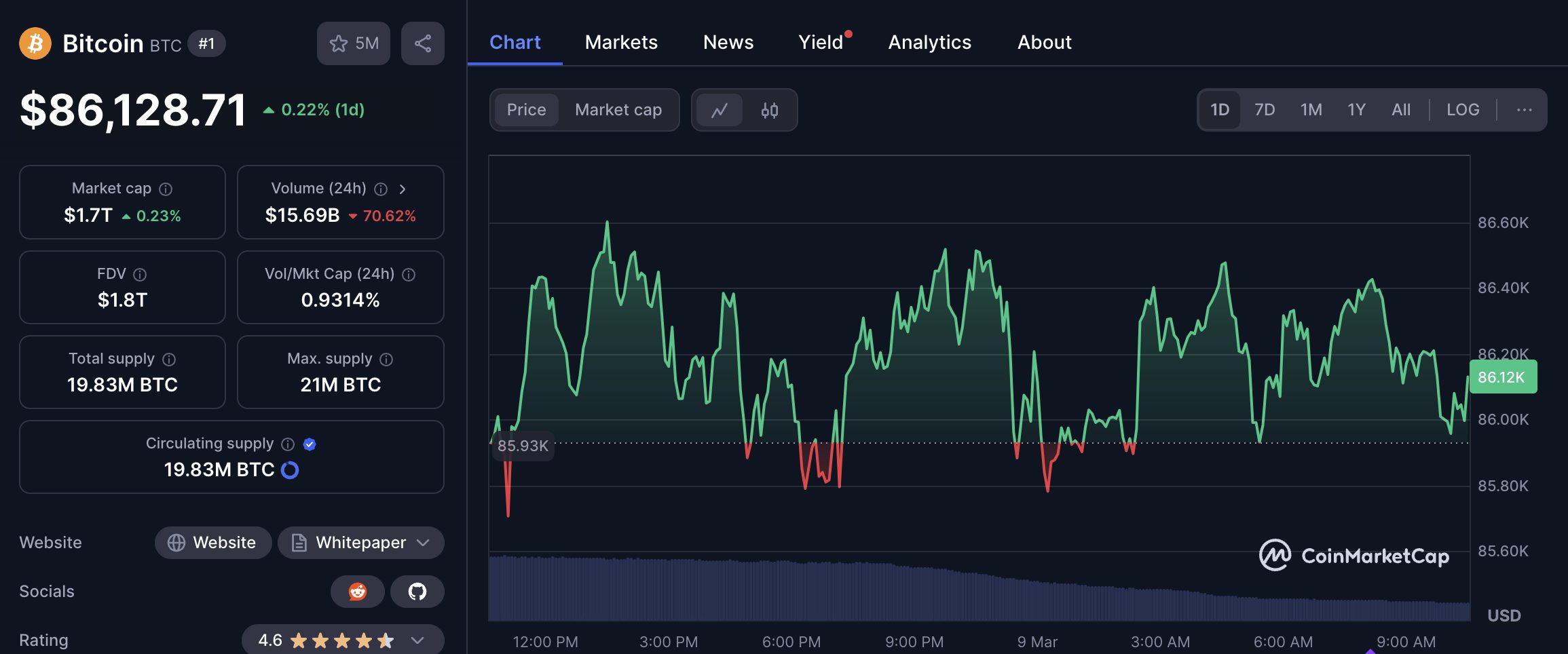This screenshot has height=654, width=1568.
Task: Set chart range to All
Action: [x=1401, y=110]
